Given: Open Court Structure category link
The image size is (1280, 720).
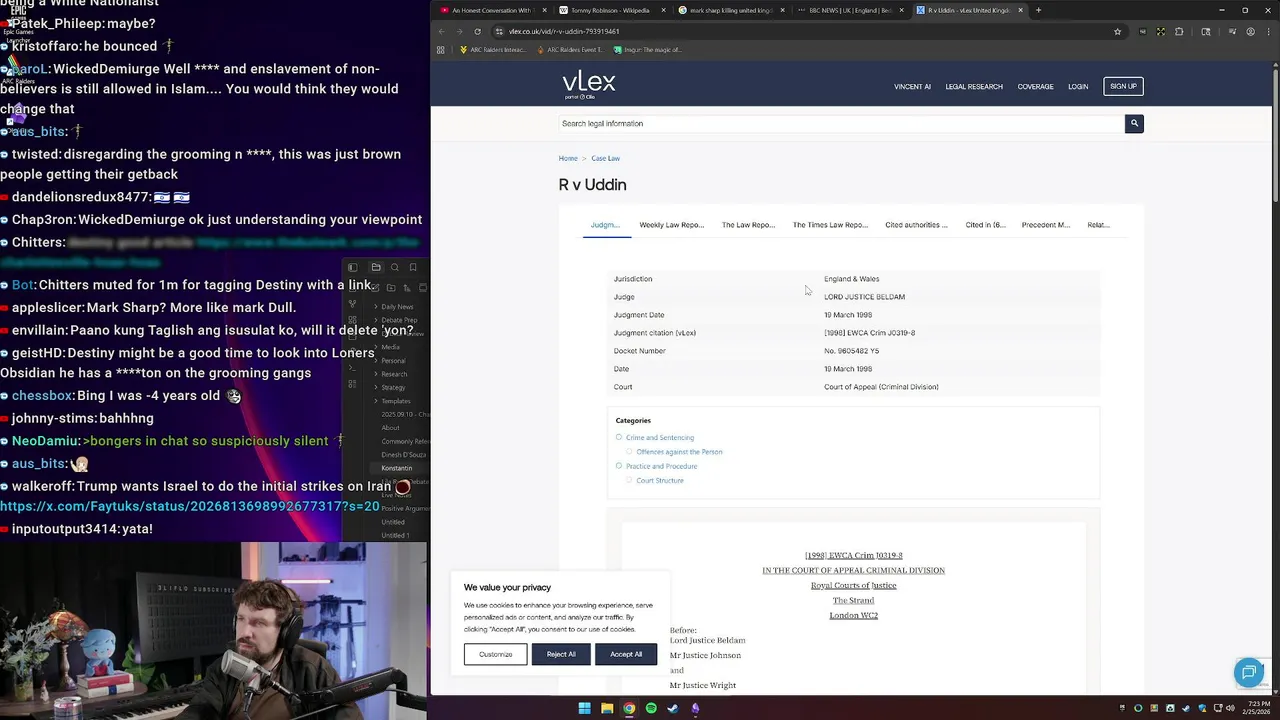Looking at the screenshot, I should 660,480.
